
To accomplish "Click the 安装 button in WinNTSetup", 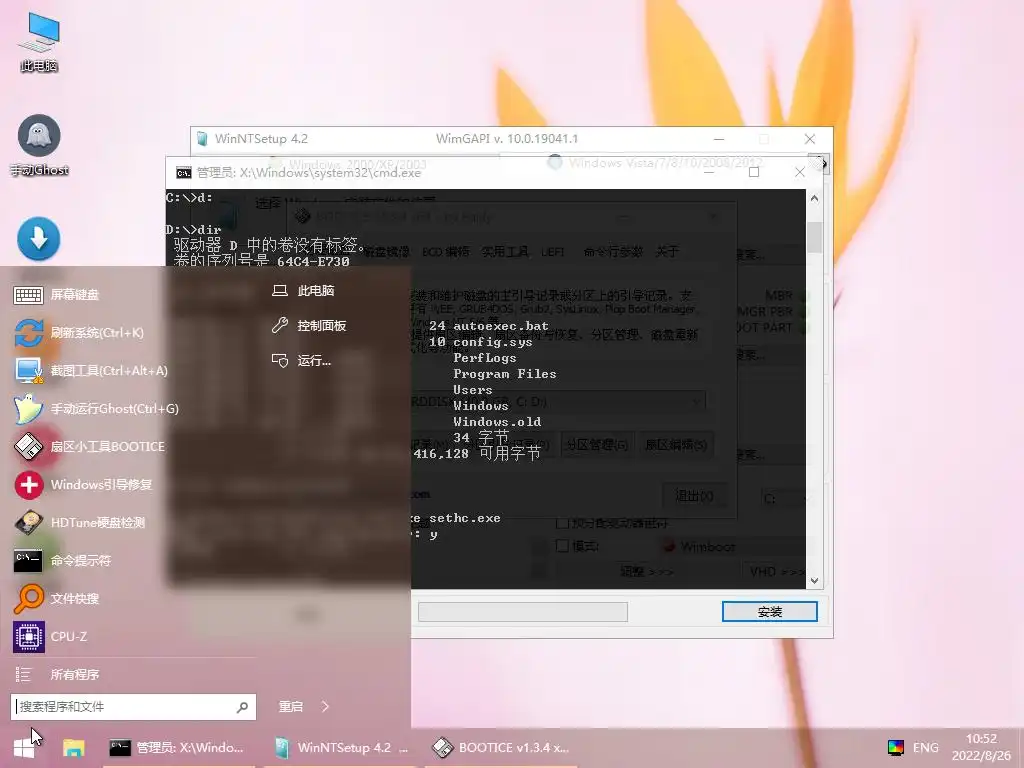I will tap(769, 612).
